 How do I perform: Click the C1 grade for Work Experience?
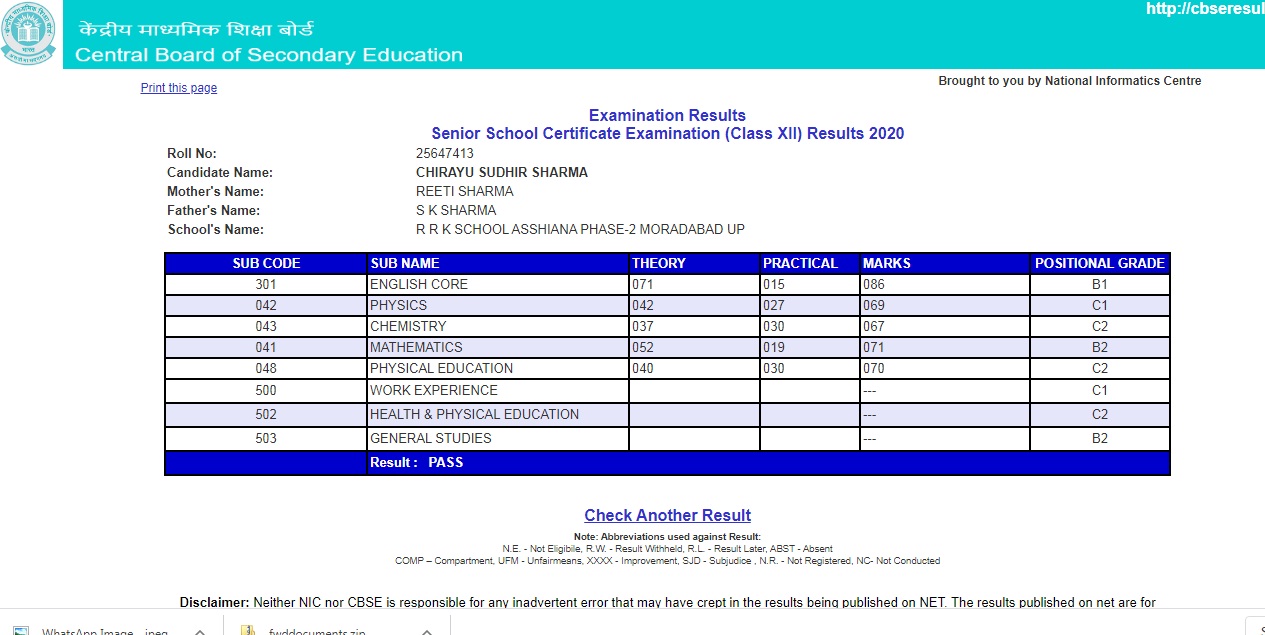point(1100,390)
